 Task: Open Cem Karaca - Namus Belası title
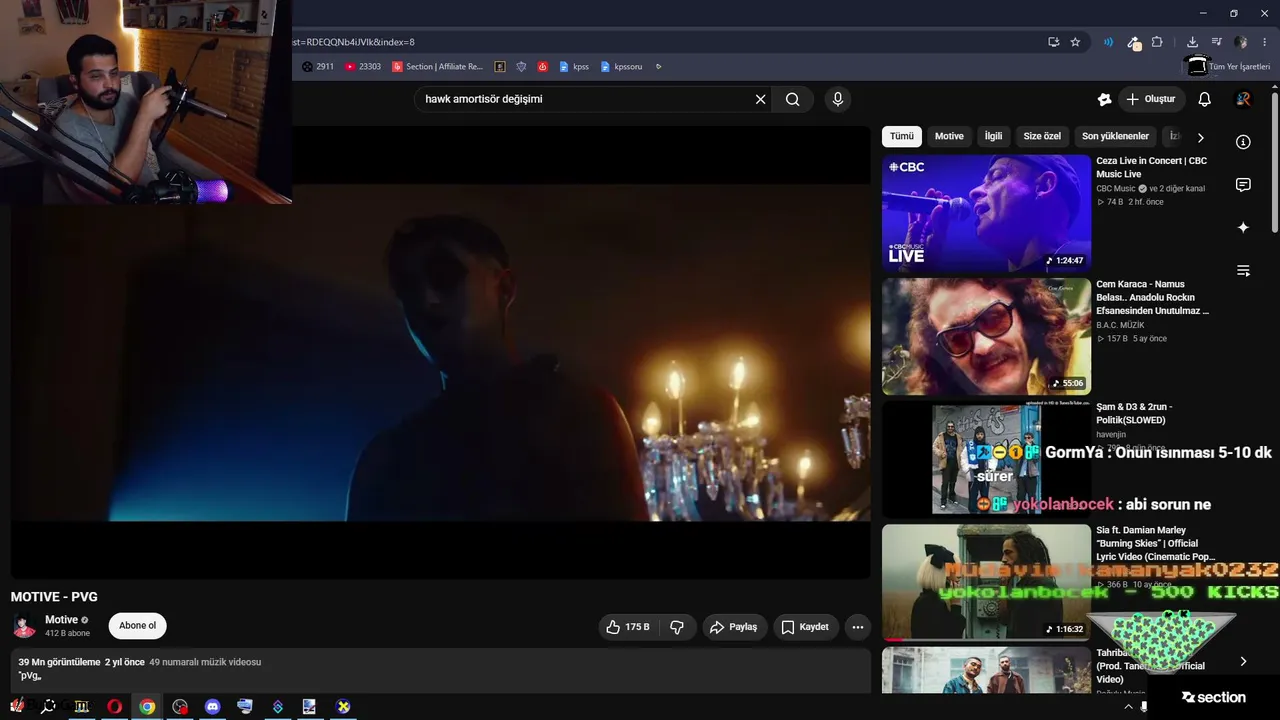click(x=1152, y=297)
